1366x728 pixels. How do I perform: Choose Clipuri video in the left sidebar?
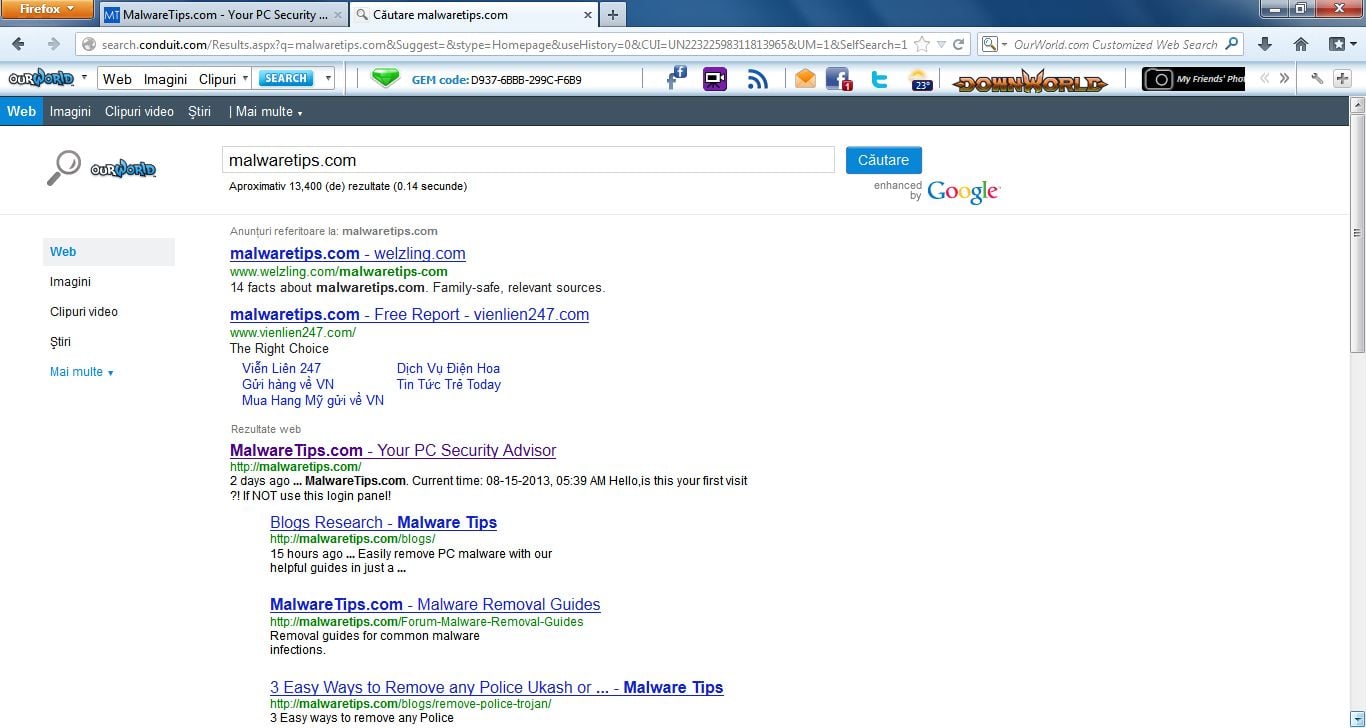(x=84, y=312)
